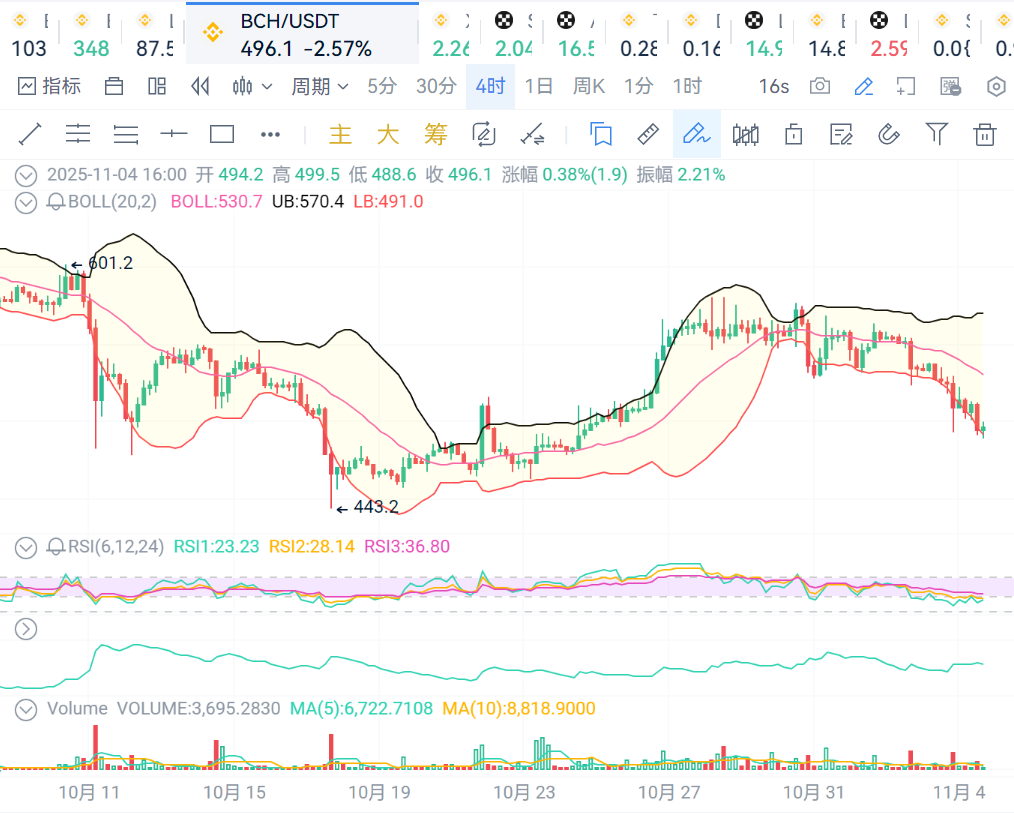Click the gold 主 button

[x=341, y=134]
